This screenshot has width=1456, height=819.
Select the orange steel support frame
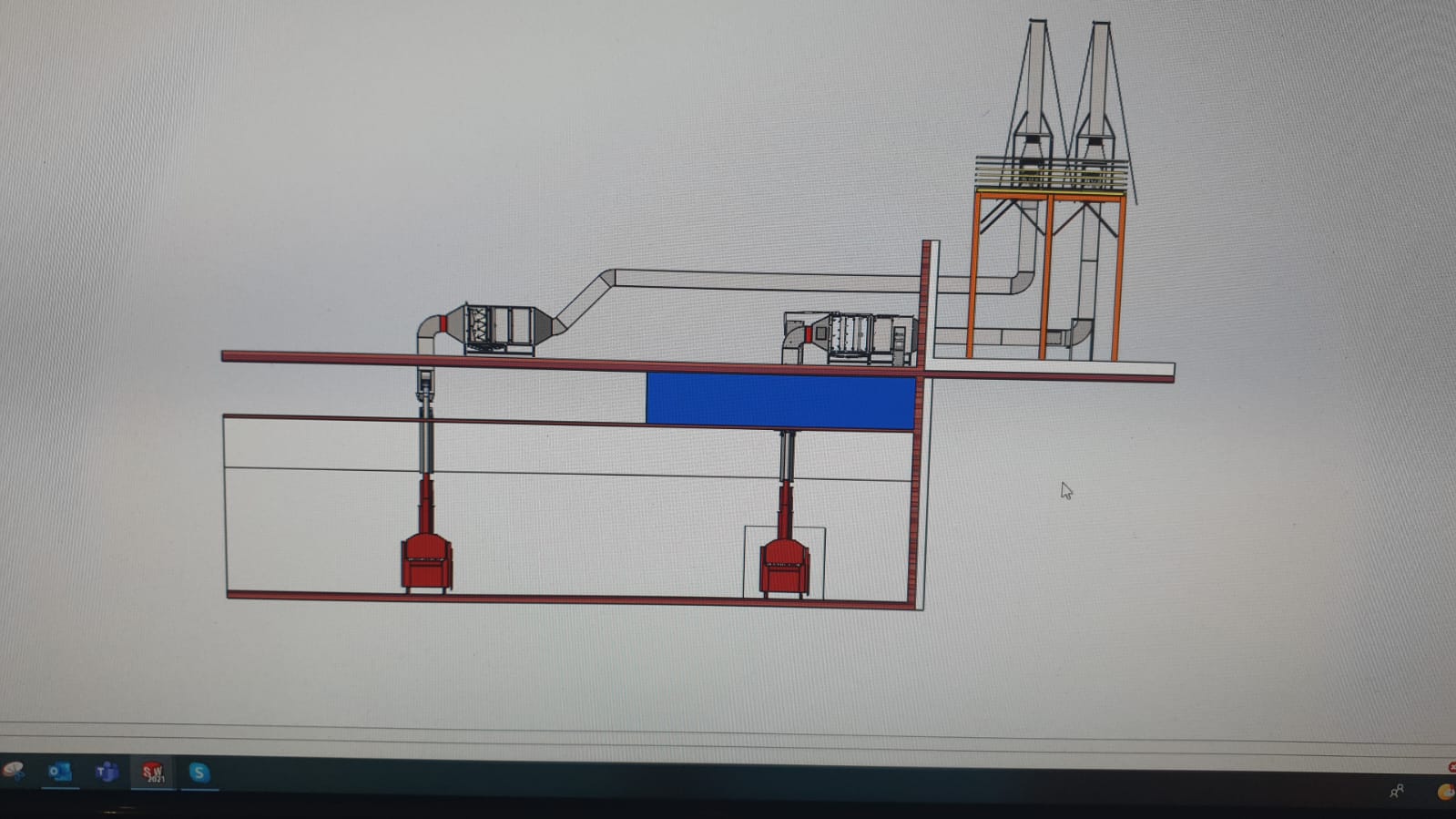(1048, 273)
